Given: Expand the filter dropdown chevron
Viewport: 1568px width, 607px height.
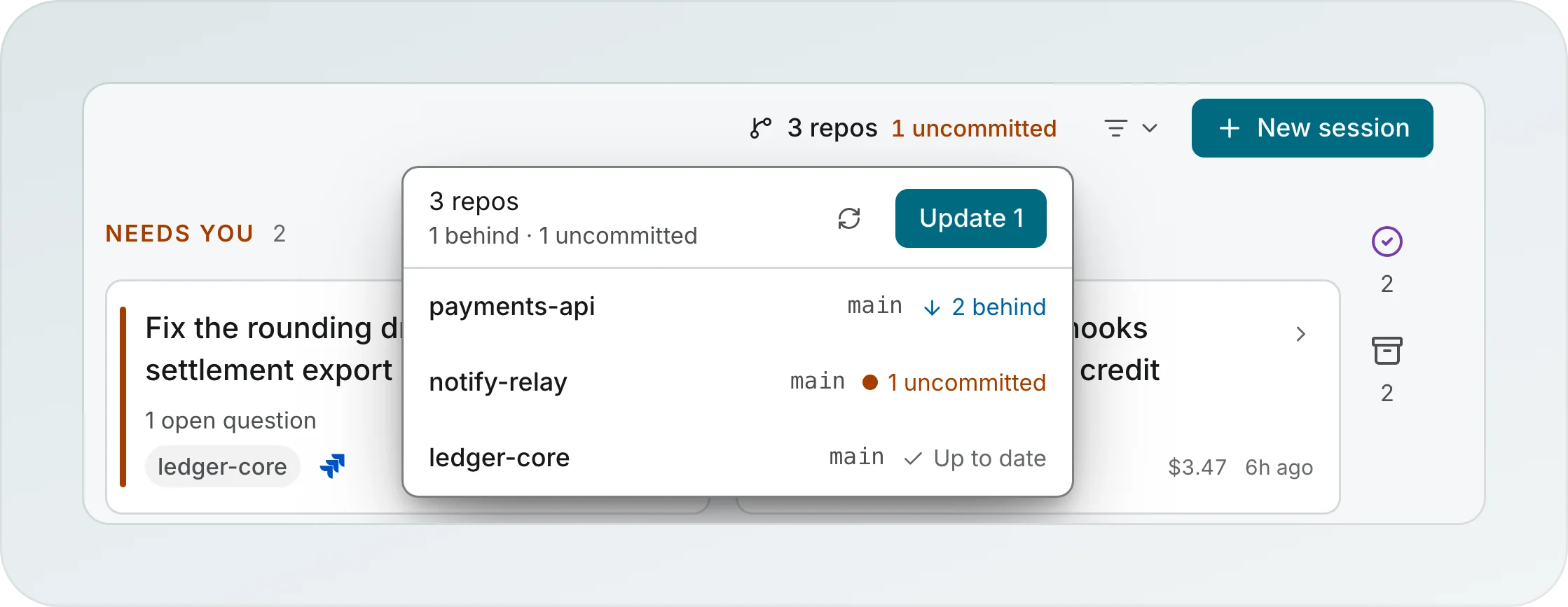Looking at the screenshot, I should point(1150,128).
